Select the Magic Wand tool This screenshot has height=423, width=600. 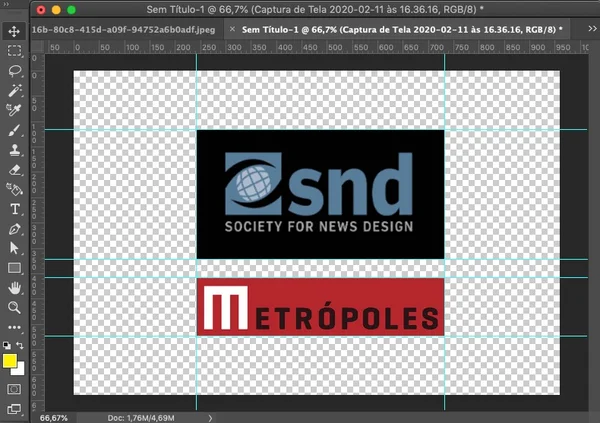(x=14, y=90)
